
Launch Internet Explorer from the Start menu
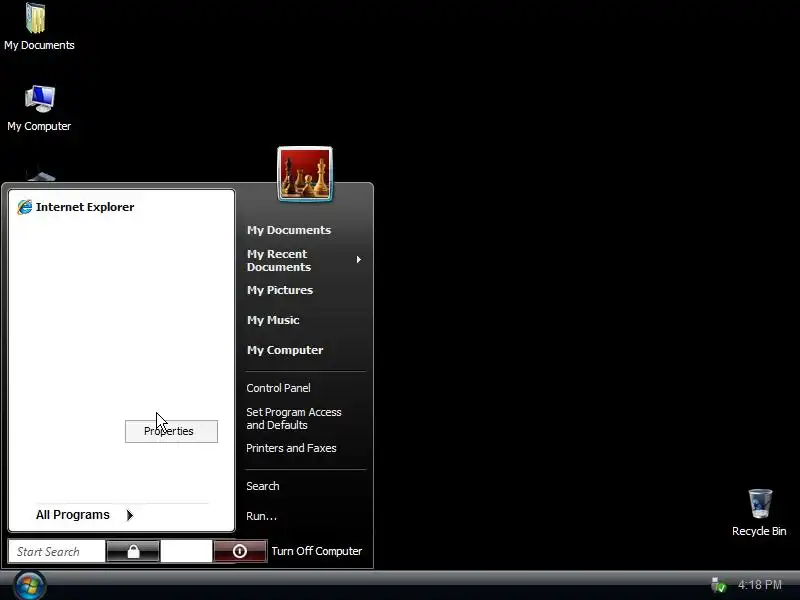76,207
